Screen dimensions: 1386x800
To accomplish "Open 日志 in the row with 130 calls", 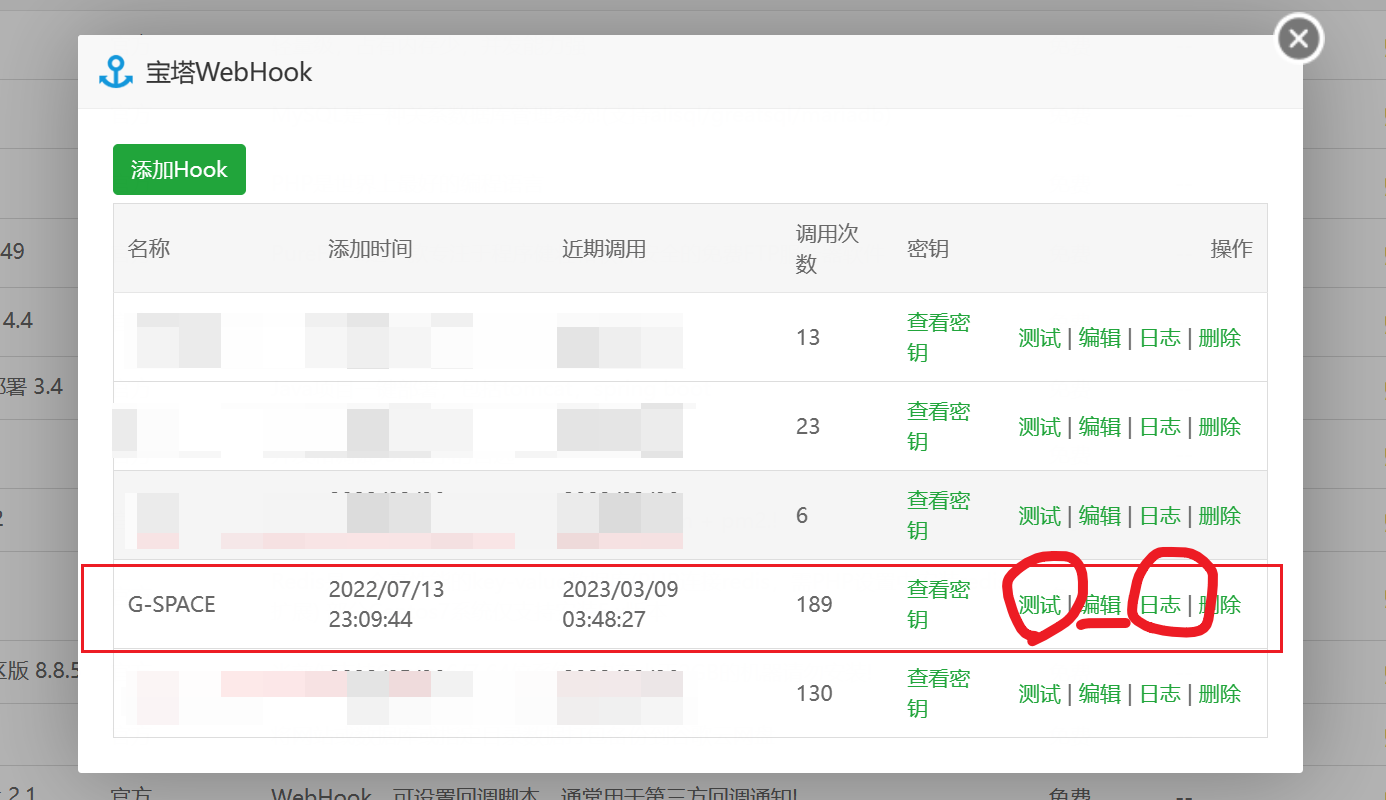I will pyautogui.click(x=1160, y=694).
